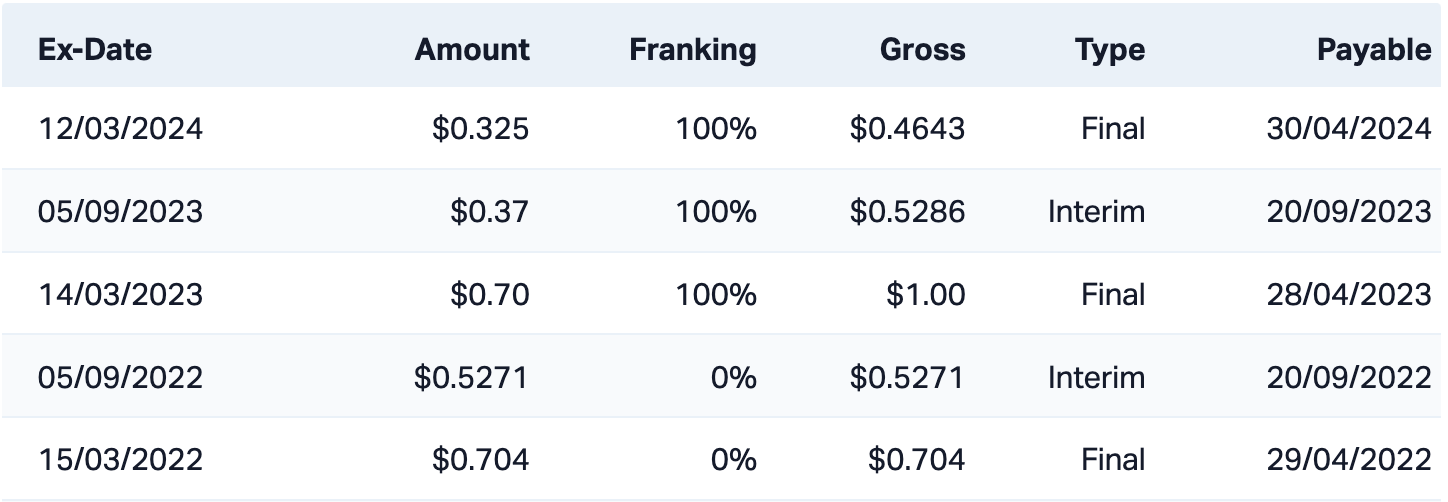This screenshot has width=1448, height=502.
Task: Sort by the Payable column header
Action: point(1374,50)
